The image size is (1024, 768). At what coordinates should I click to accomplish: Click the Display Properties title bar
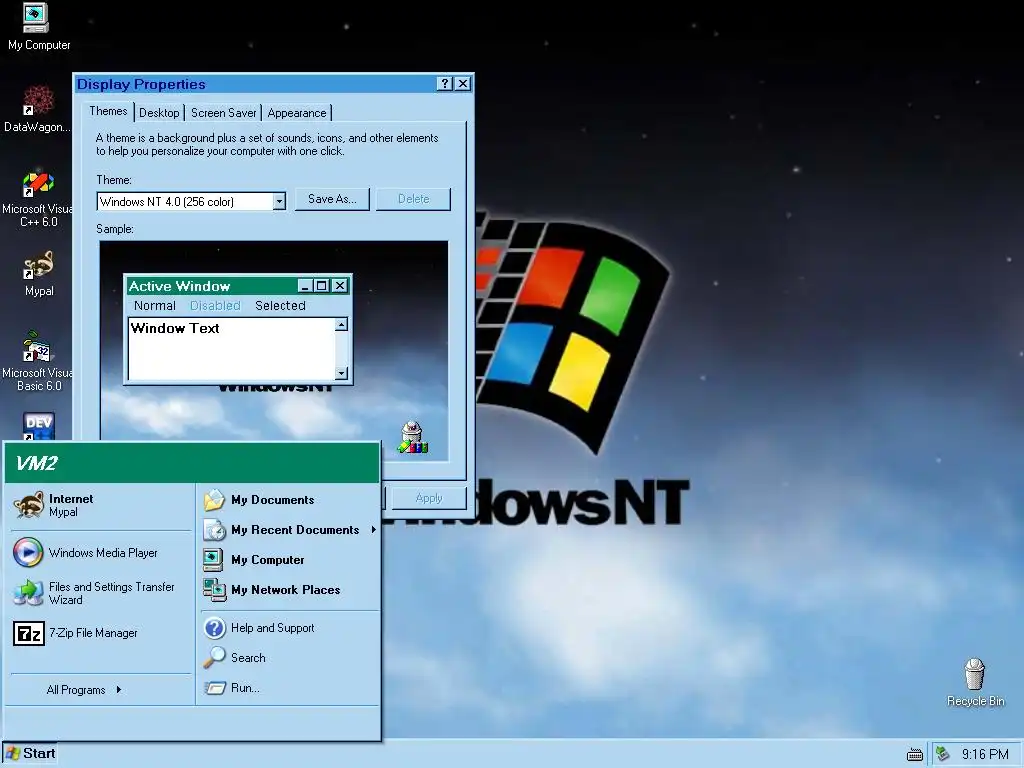[255, 84]
